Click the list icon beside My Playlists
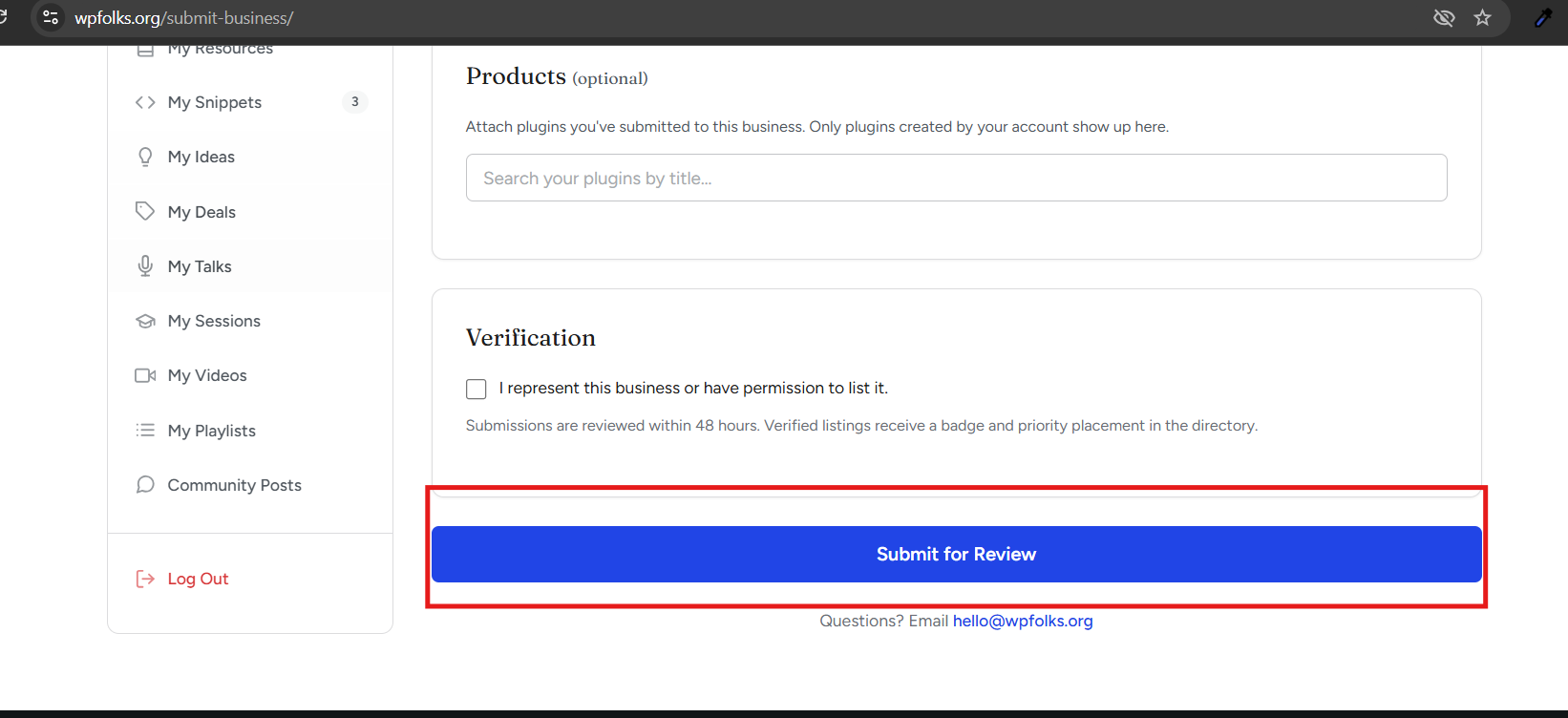This screenshot has height=718, width=1568. tap(145, 430)
